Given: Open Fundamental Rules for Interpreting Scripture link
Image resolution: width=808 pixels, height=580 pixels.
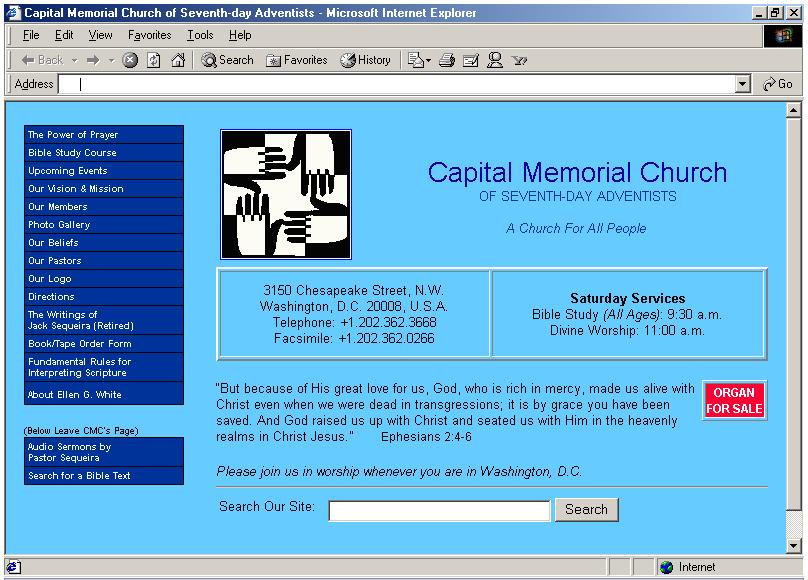Looking at the screenshot, I should (104, 367).
